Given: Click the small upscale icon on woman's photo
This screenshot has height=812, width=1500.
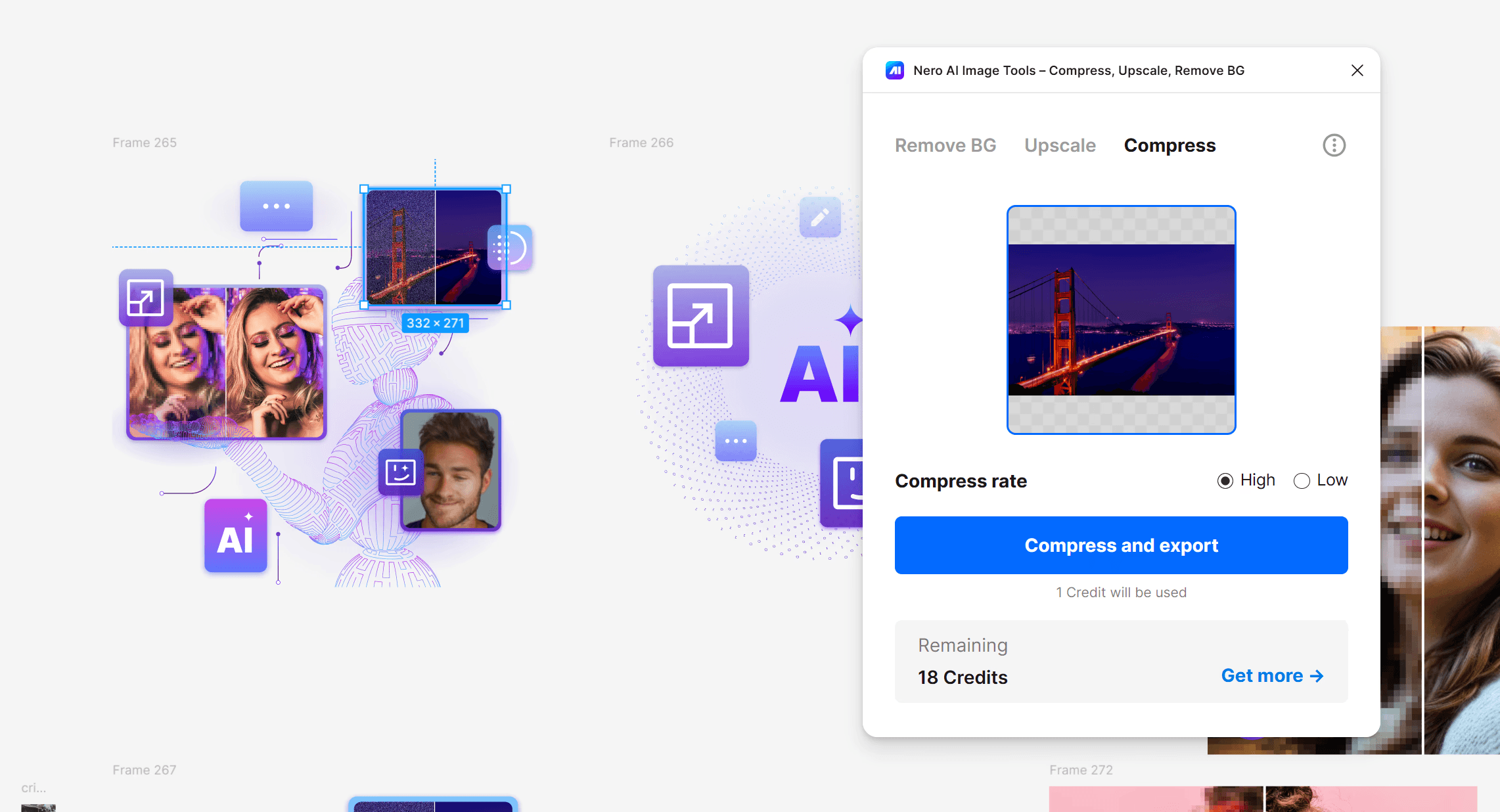Looking at the screenshot, I should (145, 298).
